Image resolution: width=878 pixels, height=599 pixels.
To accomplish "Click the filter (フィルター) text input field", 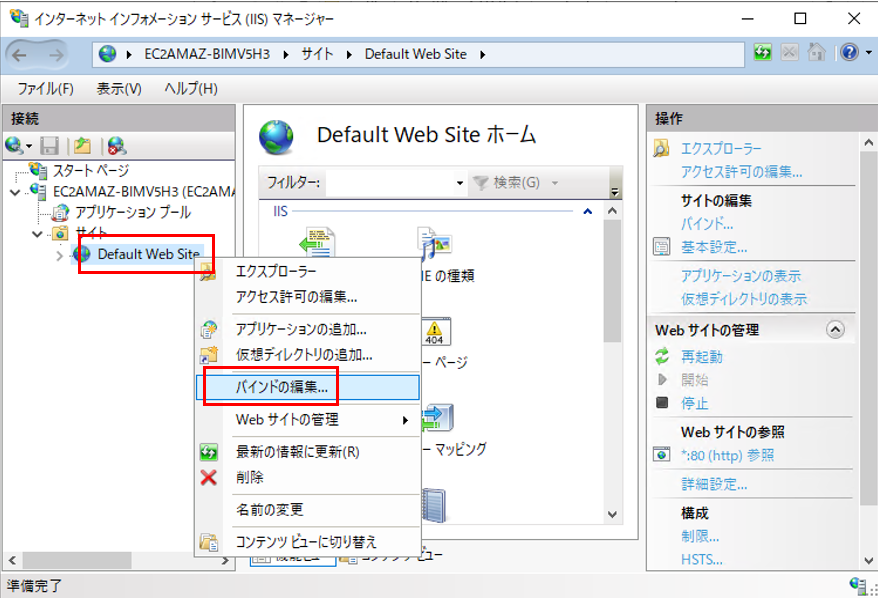I will pyautogui.click(x=390, y=183).
